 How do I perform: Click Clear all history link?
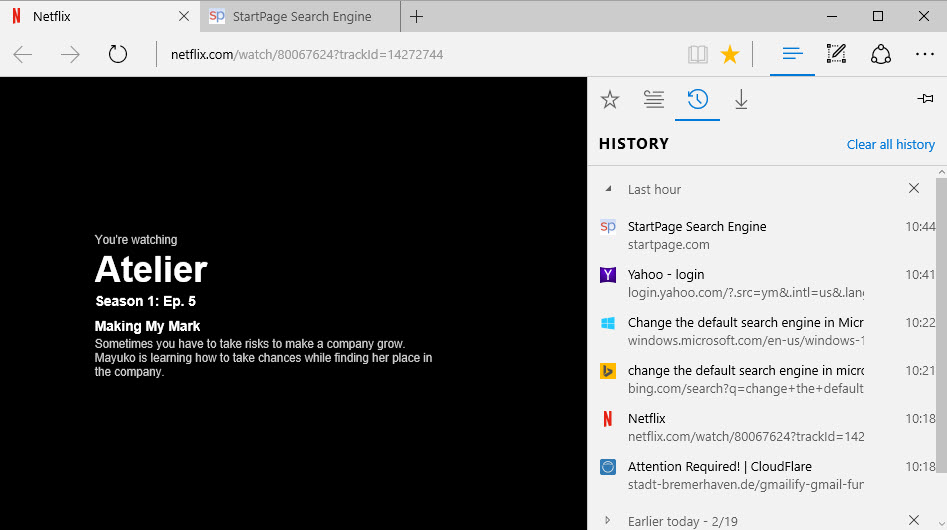click(890, 144)
